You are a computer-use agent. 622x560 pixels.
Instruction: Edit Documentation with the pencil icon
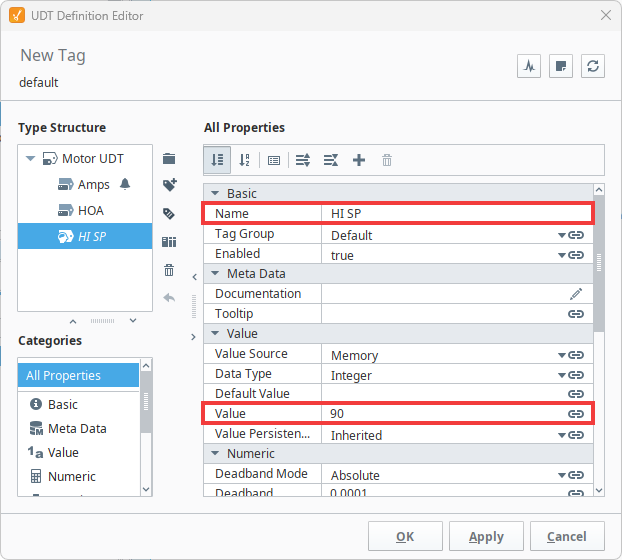tap(576, 294)
